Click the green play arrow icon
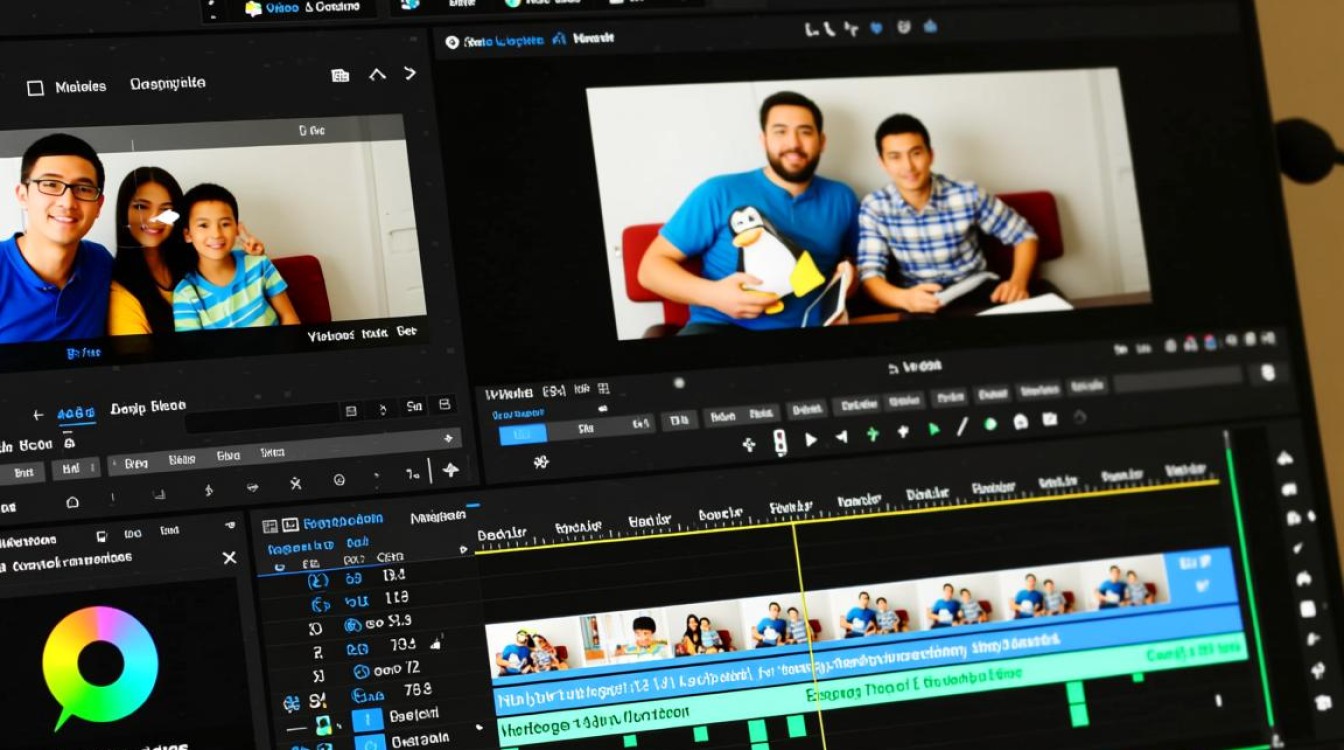Viewport: 1344px width, 750px height. click(934, 429)
